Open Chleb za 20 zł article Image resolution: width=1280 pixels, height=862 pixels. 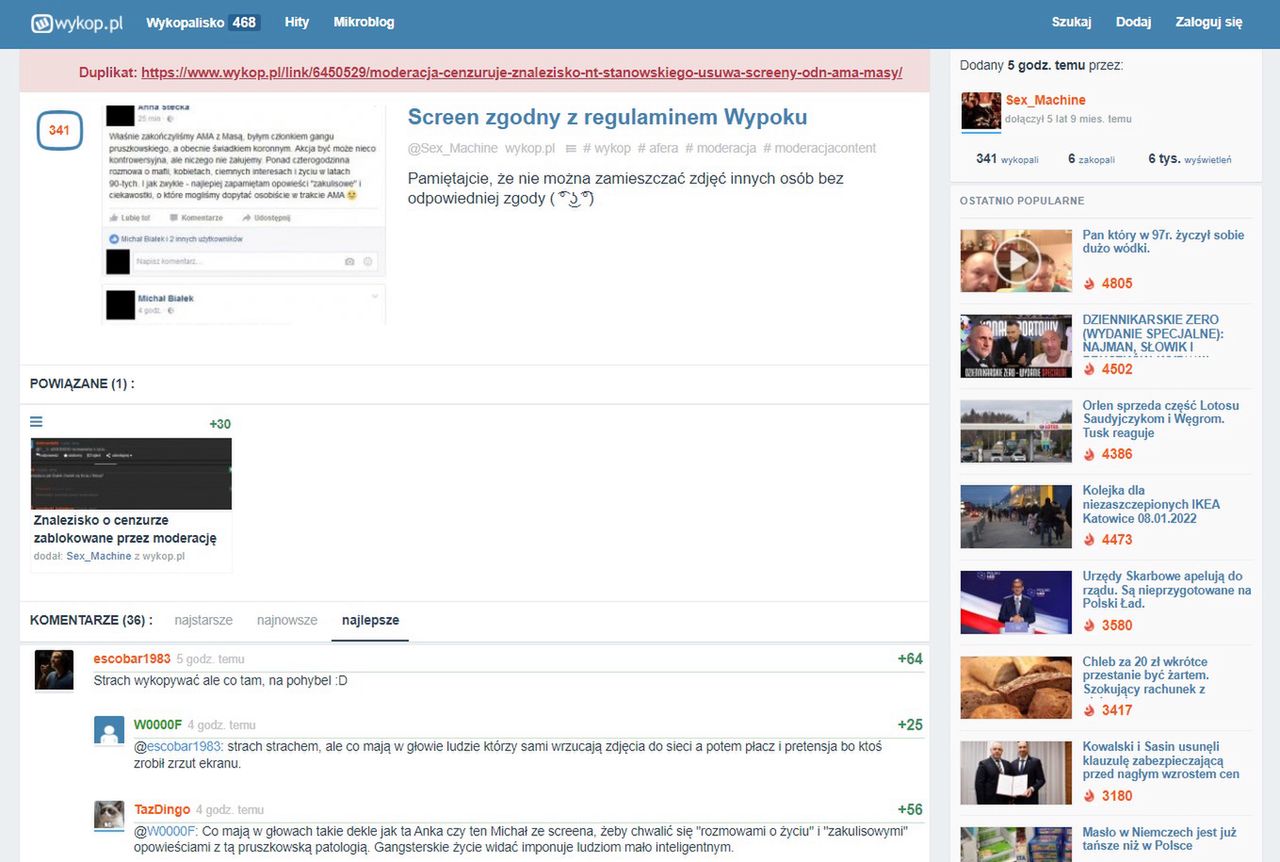pyautogui.click(x=1145, y=675)
